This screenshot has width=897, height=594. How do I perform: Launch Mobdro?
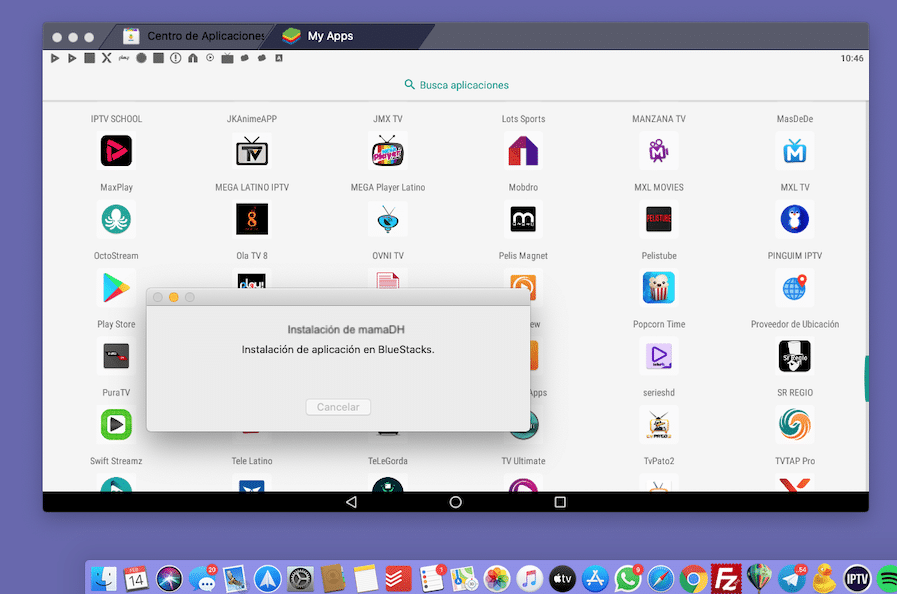pyautogui.click(x=523, y=150)
